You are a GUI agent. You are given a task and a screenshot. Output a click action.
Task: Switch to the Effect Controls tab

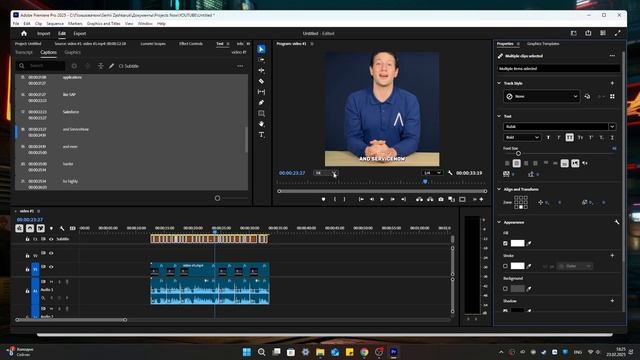click(x=191, y=44)
